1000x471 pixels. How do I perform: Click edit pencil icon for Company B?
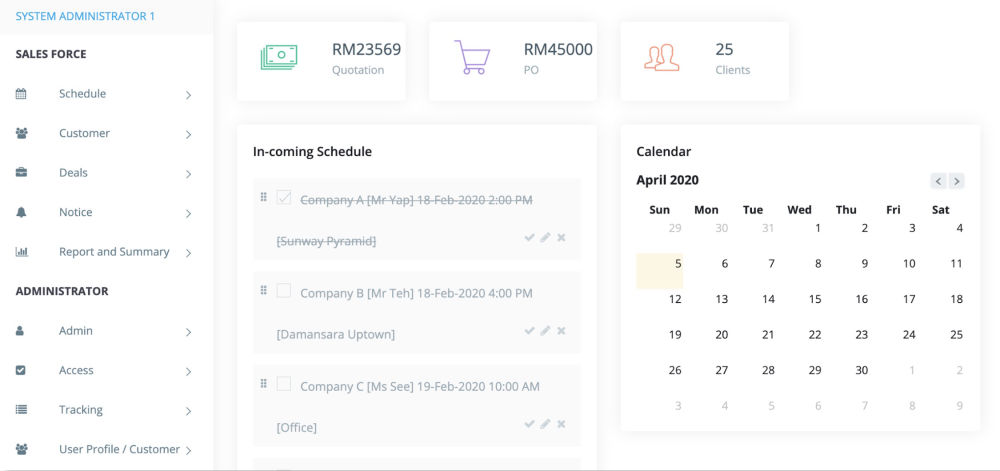(545, 330)
